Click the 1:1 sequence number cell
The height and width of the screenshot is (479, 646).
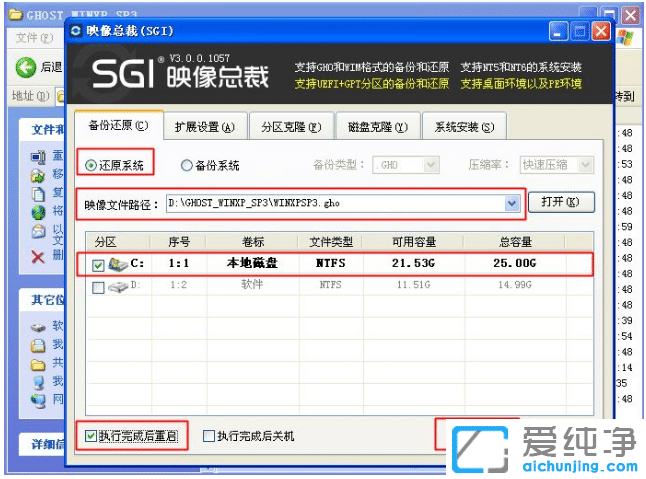pos(178,263)
